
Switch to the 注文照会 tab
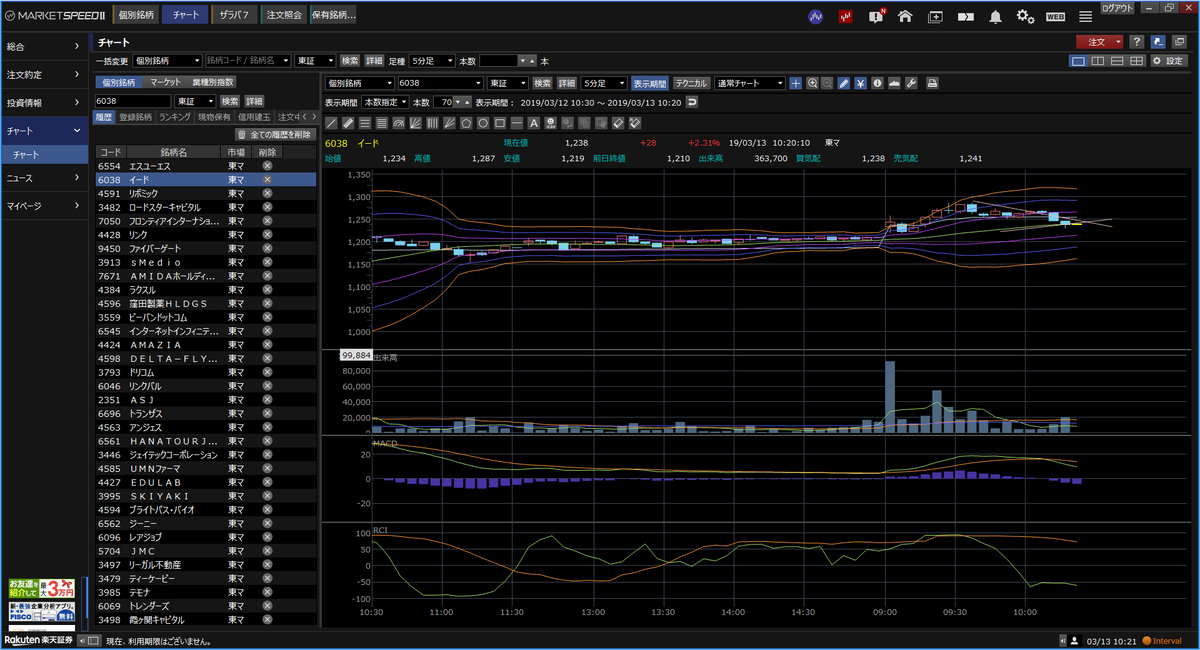[x=284, y=16]
